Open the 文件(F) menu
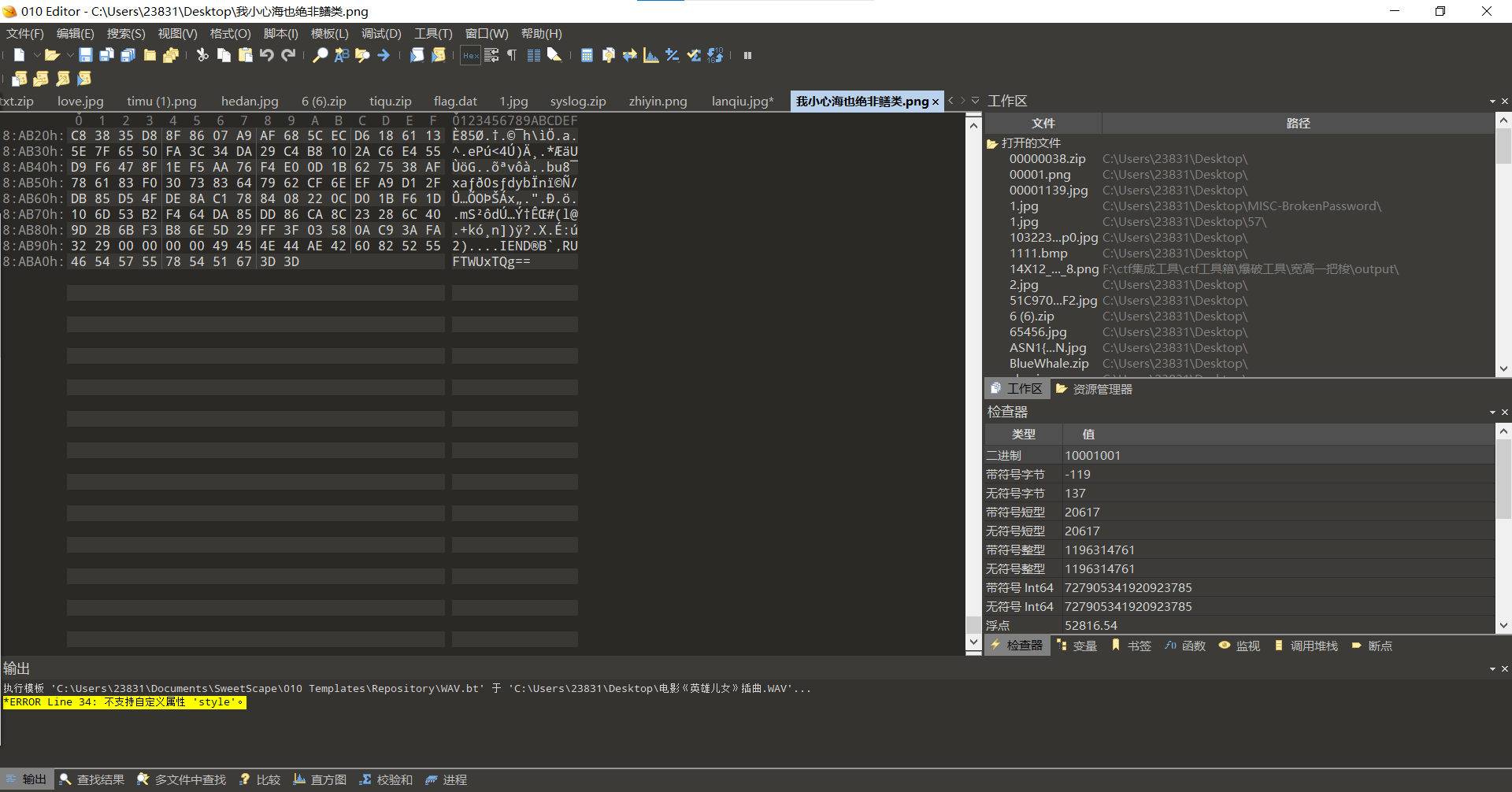 25,34
